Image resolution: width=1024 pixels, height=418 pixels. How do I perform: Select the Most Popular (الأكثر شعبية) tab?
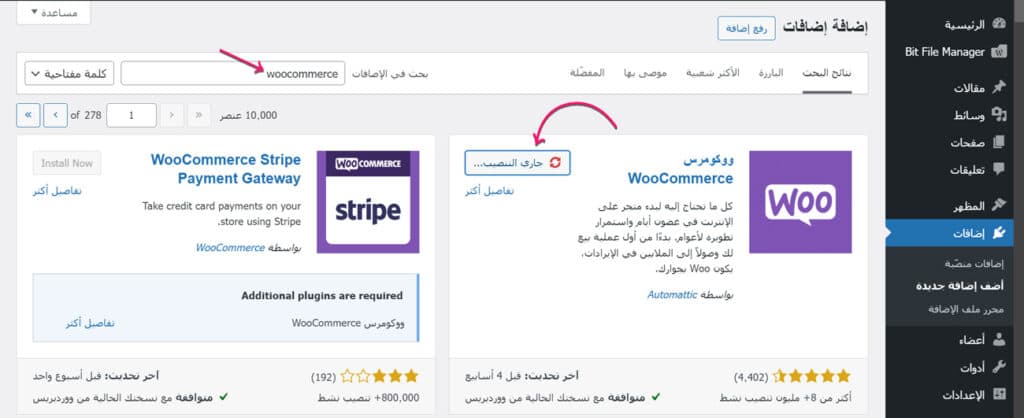click(712, 72)
